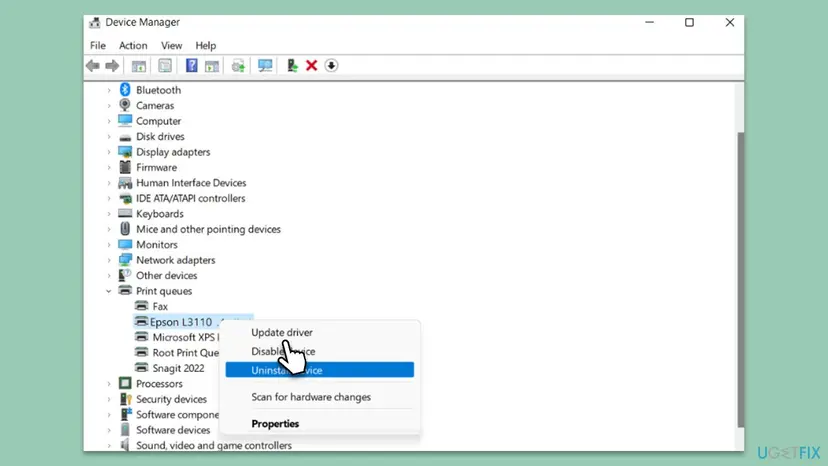
Task: Select Sound, video and game controllers
Action: [214, 445]
